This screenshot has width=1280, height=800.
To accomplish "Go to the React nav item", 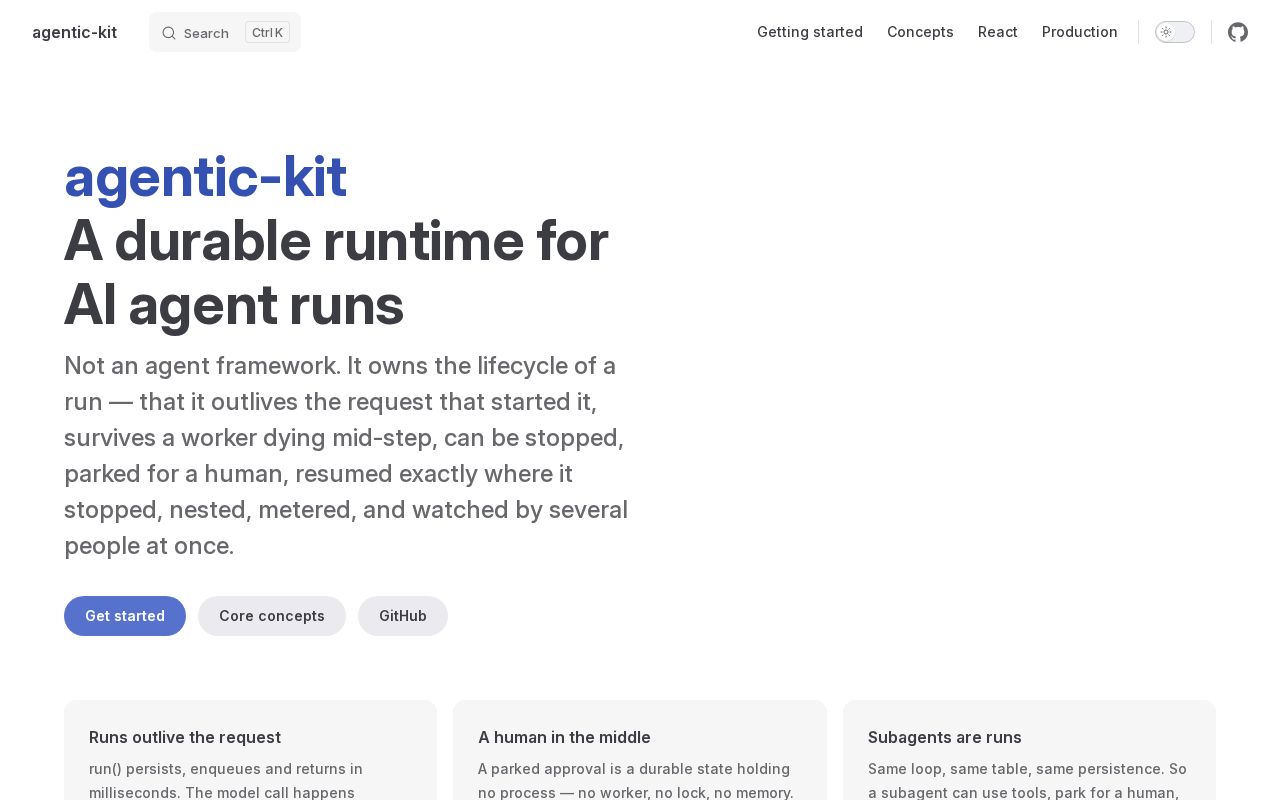I will (x=998, y=32).
